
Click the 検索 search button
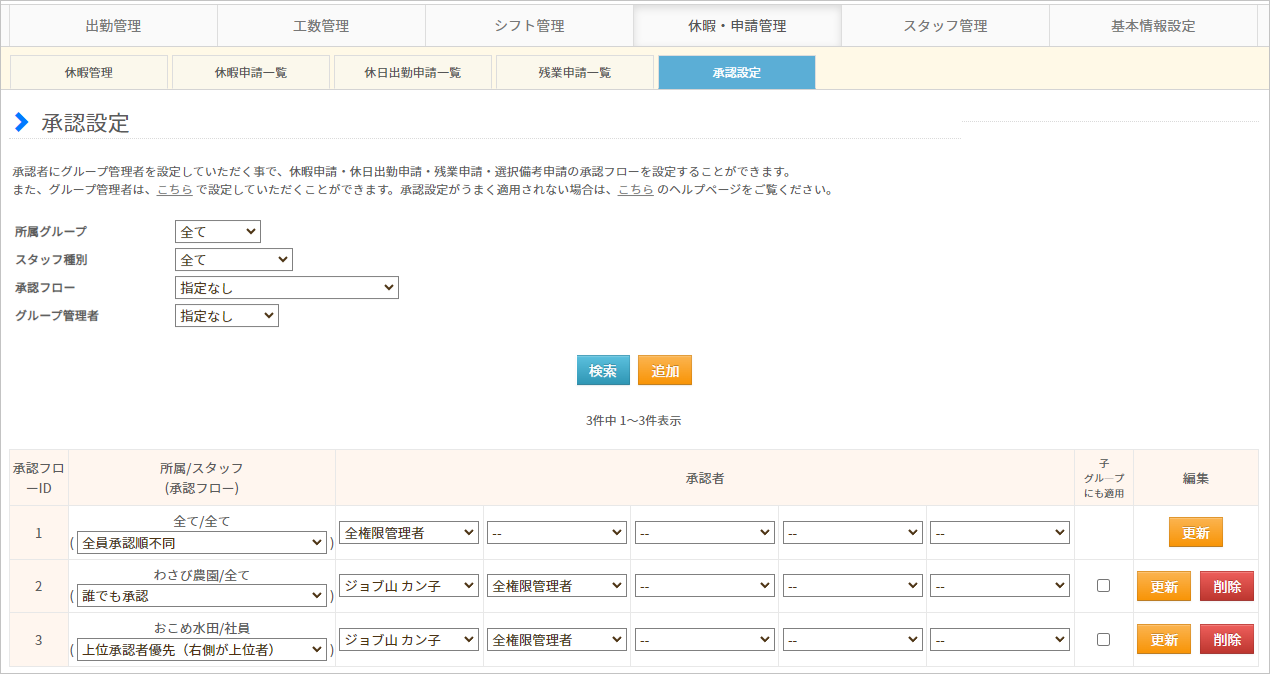pos(603,370)
